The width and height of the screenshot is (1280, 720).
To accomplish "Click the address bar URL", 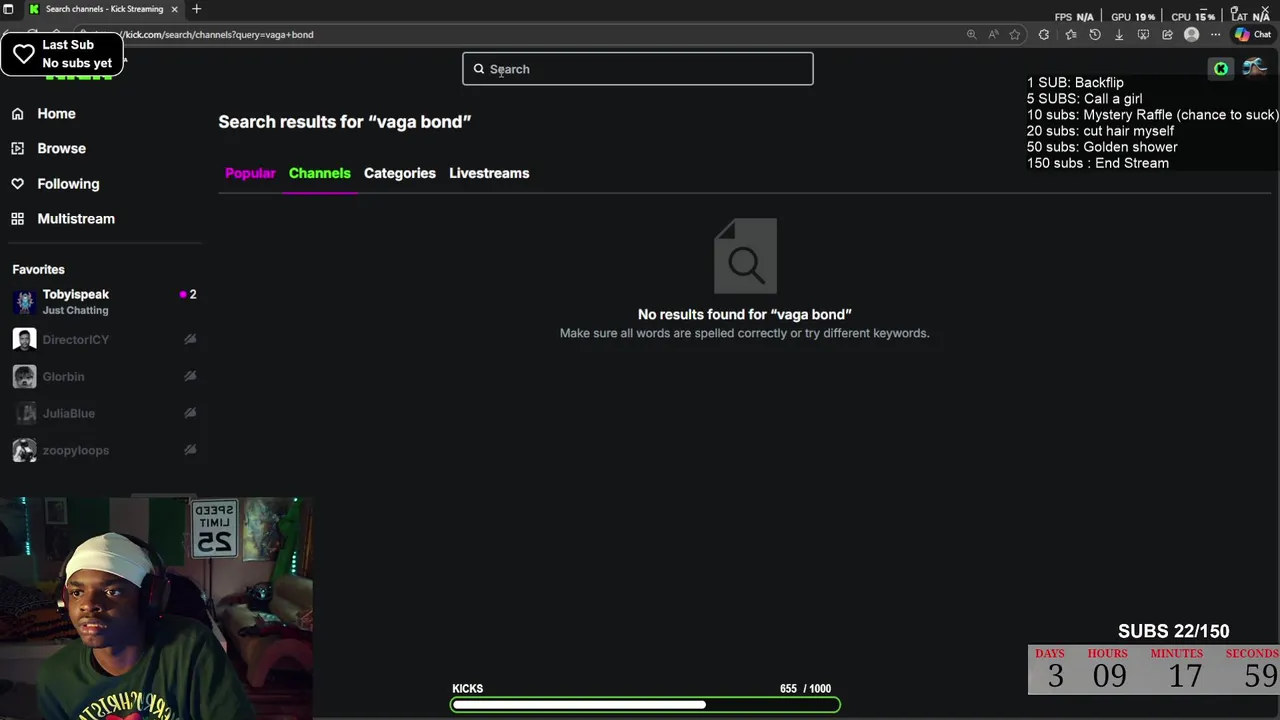I will click(x=218, y=35).
